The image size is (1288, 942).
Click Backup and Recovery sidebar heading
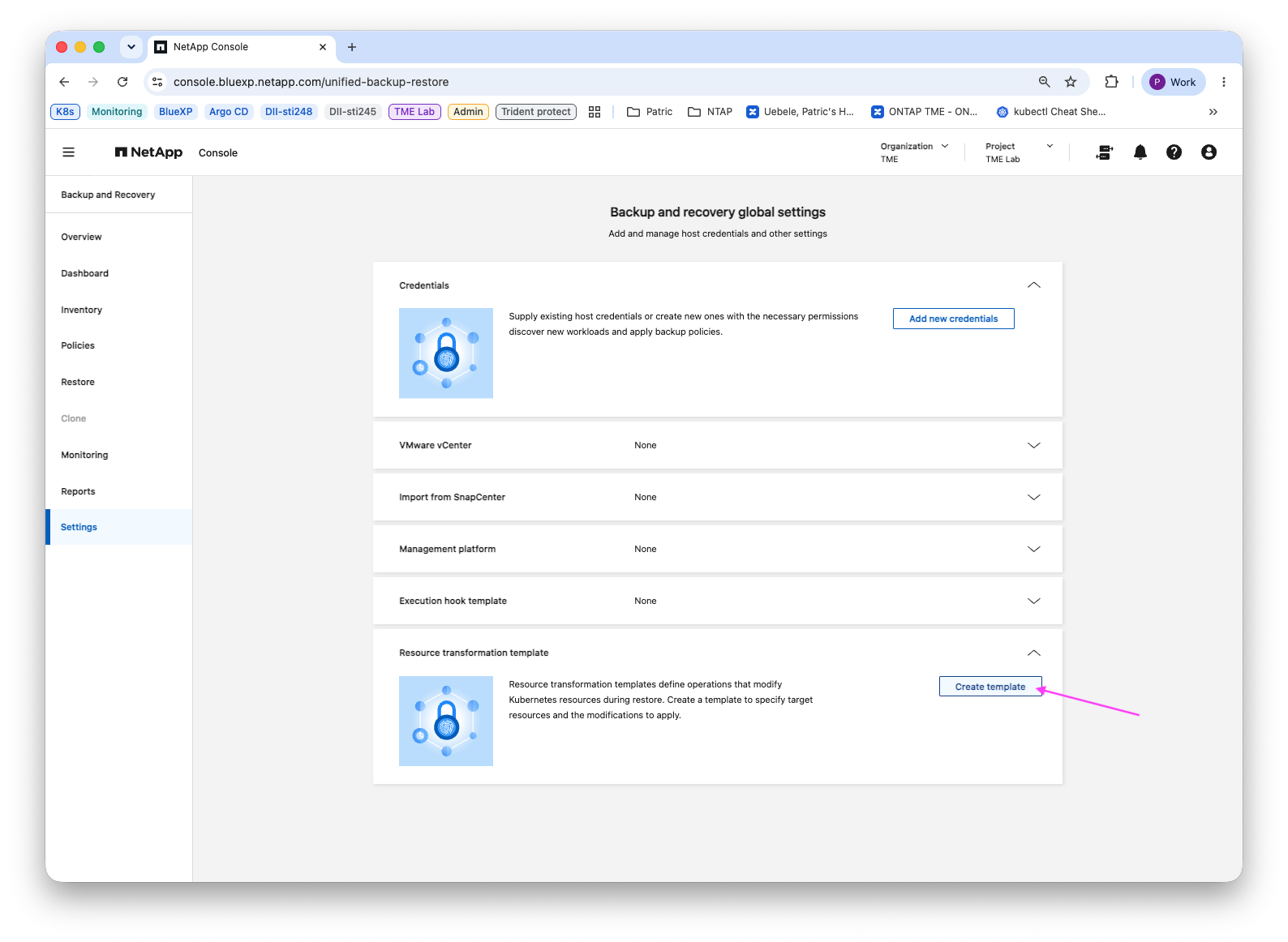[108, 195]
